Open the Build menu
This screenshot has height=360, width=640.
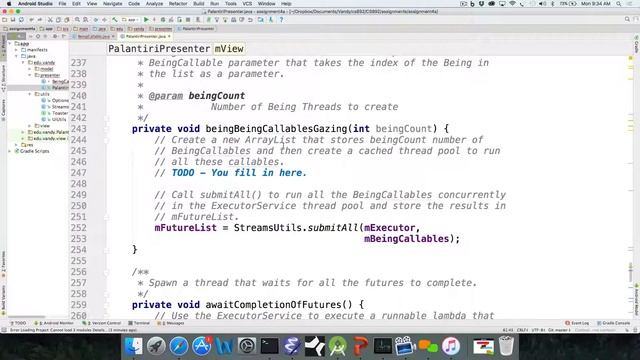pyautogui.click(x=199, y=4)
